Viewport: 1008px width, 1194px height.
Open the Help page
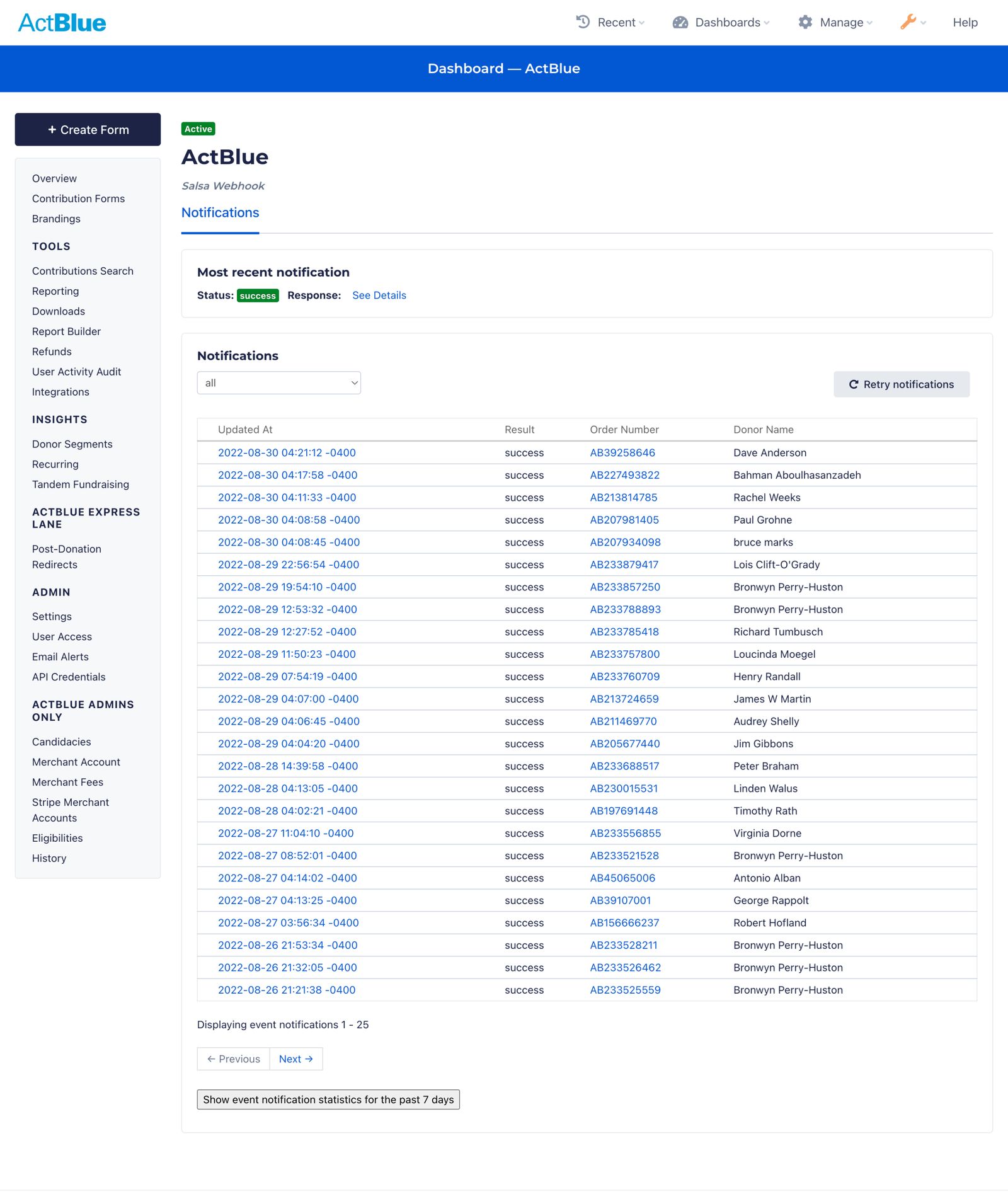[965, 23]
